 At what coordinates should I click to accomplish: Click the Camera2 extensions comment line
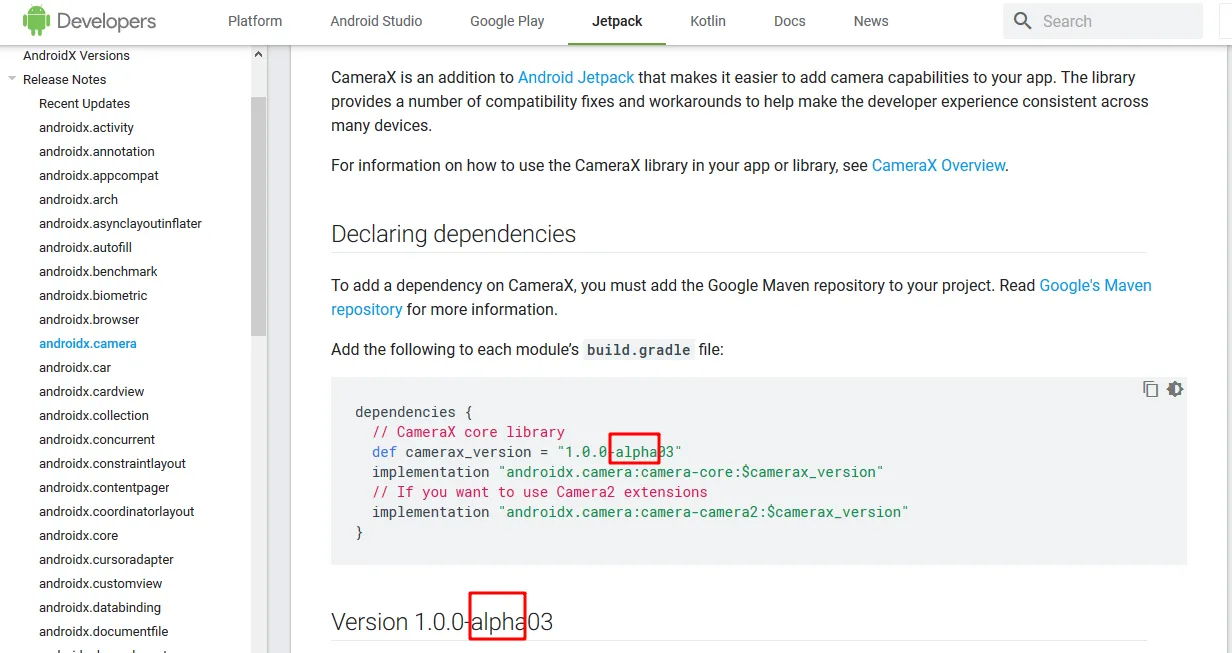pos(540,492)
